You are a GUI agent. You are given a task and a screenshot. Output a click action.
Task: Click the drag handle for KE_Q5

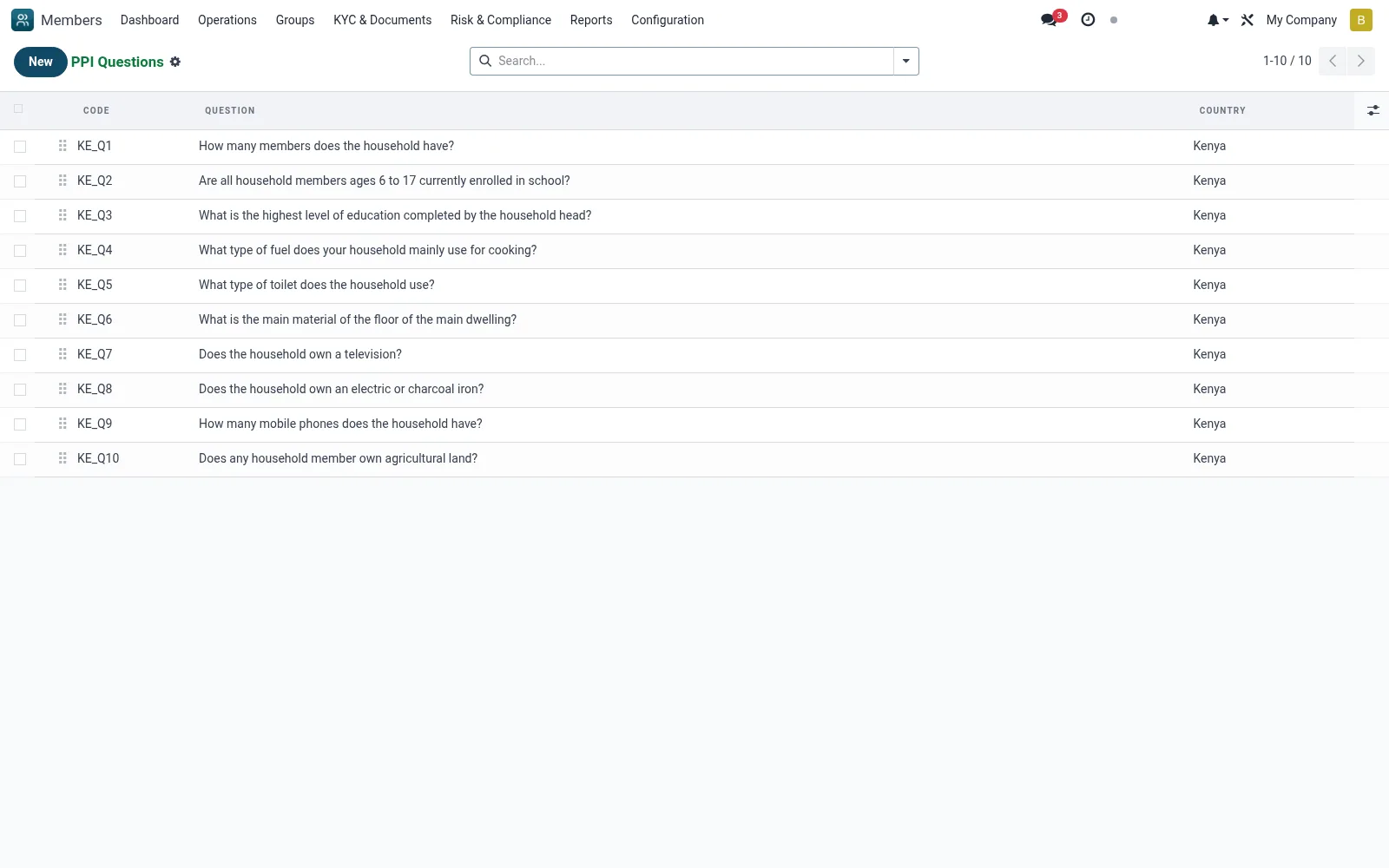coord(63,285)
